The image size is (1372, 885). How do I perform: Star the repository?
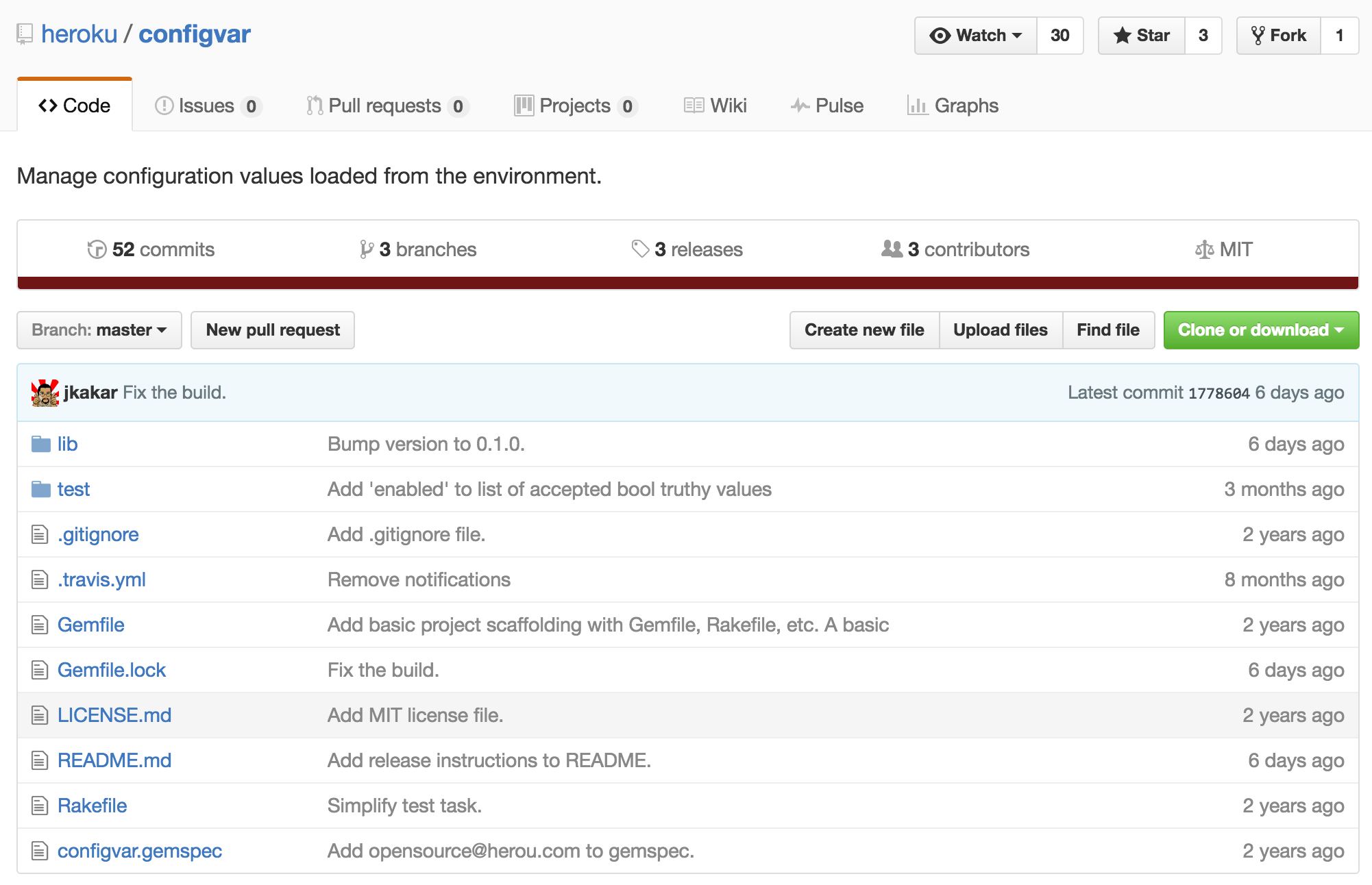(x=1142, y=36)
